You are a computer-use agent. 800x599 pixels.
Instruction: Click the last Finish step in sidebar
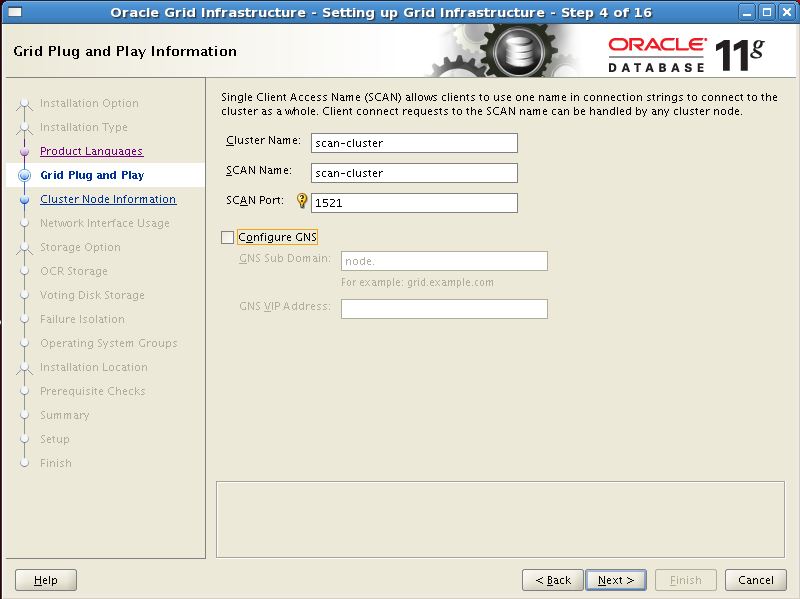coord(56,463)
